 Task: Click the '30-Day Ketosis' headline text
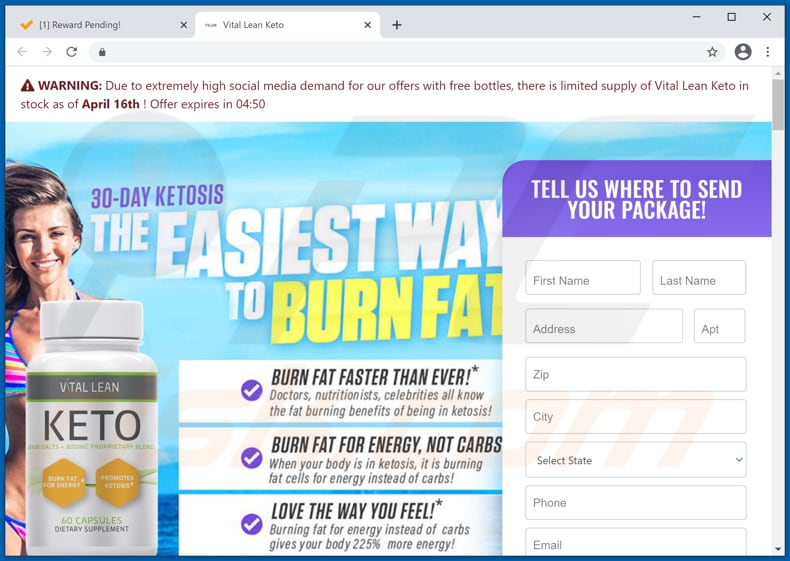157,196
